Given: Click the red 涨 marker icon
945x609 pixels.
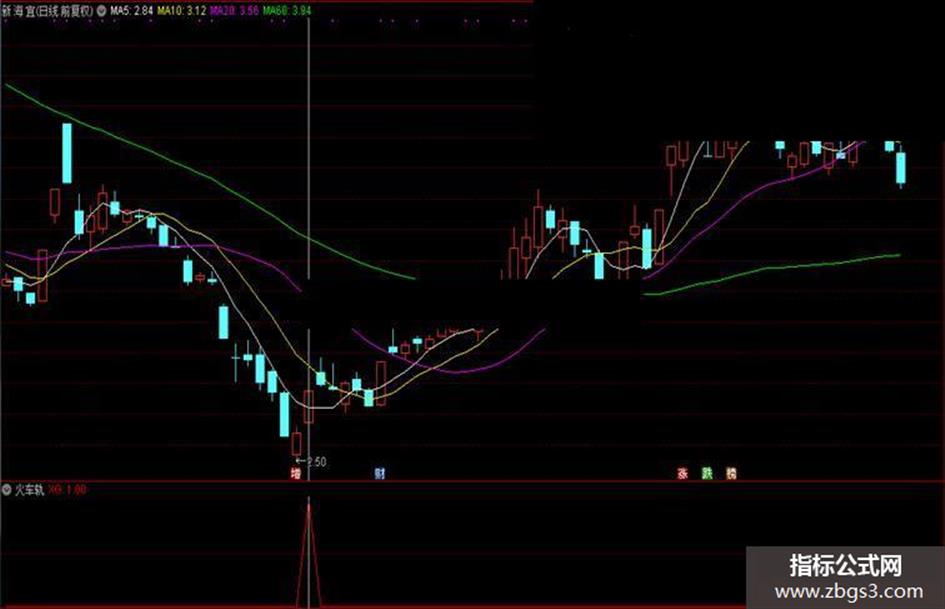Looking at the screenshot, I should point(682,473).
